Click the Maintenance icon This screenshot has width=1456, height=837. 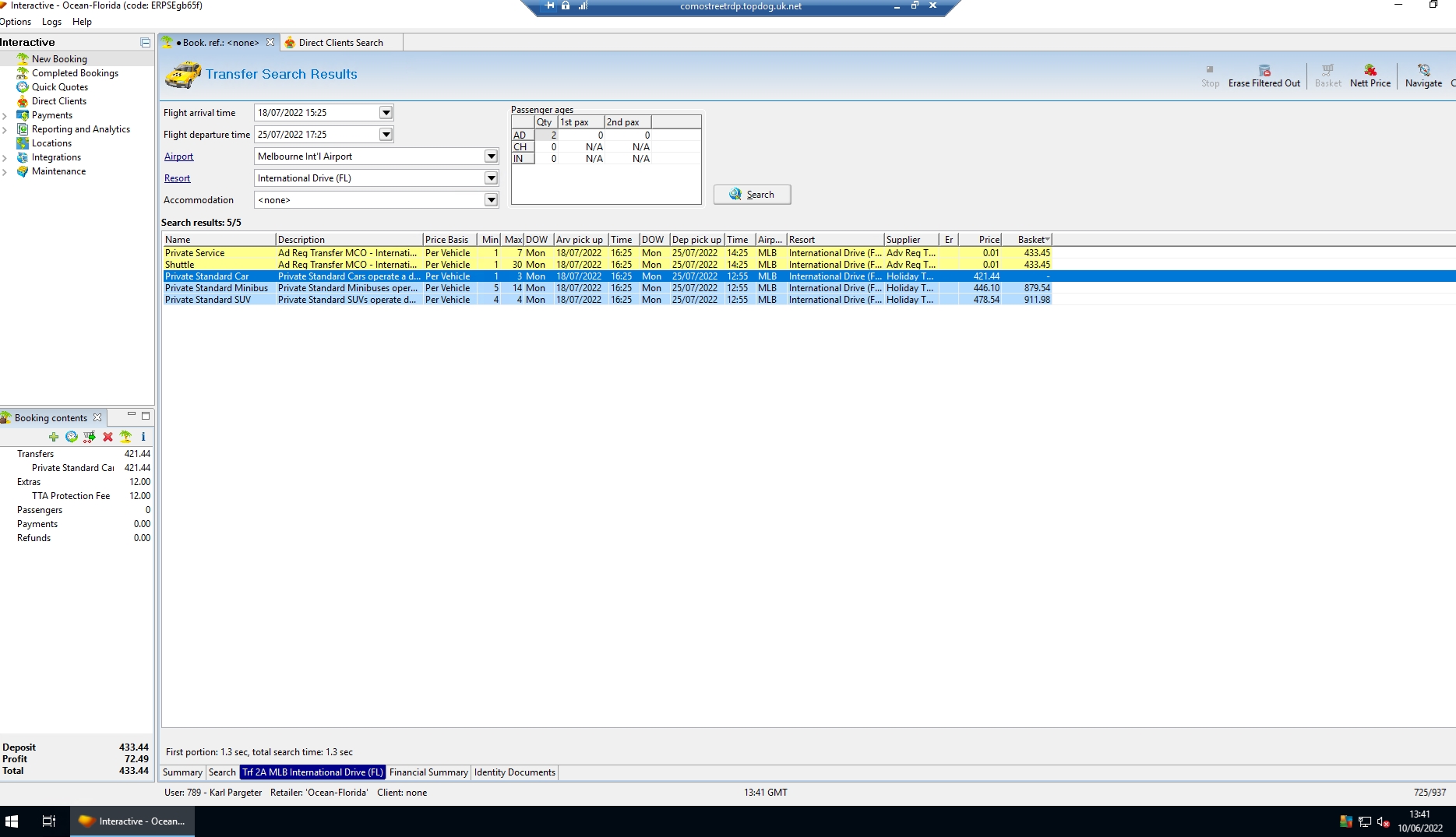23,171
